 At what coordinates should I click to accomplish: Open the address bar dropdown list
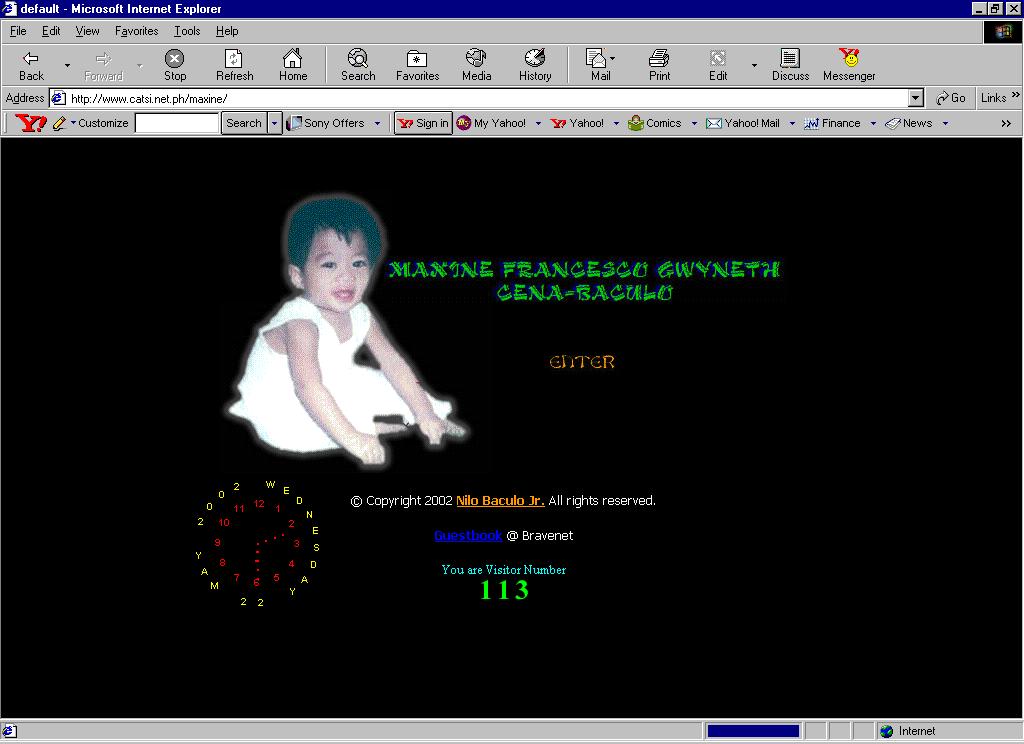tap(916, 99)
